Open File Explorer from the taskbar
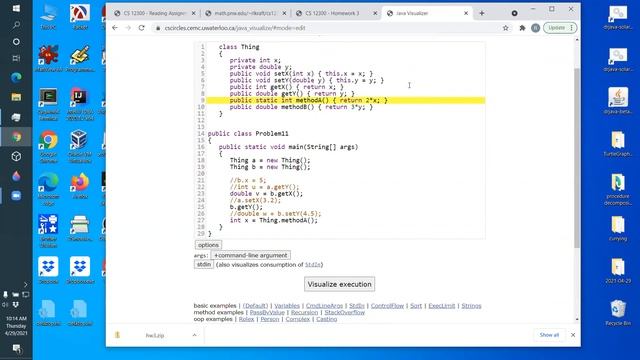 16,97
